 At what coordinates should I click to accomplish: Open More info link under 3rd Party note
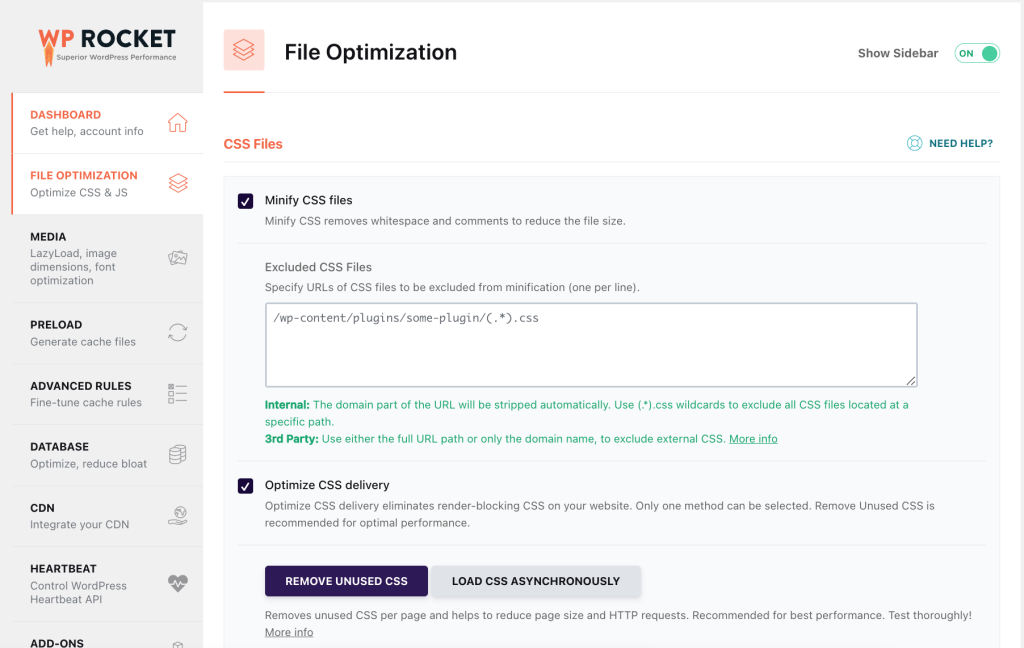pos(752,439)
